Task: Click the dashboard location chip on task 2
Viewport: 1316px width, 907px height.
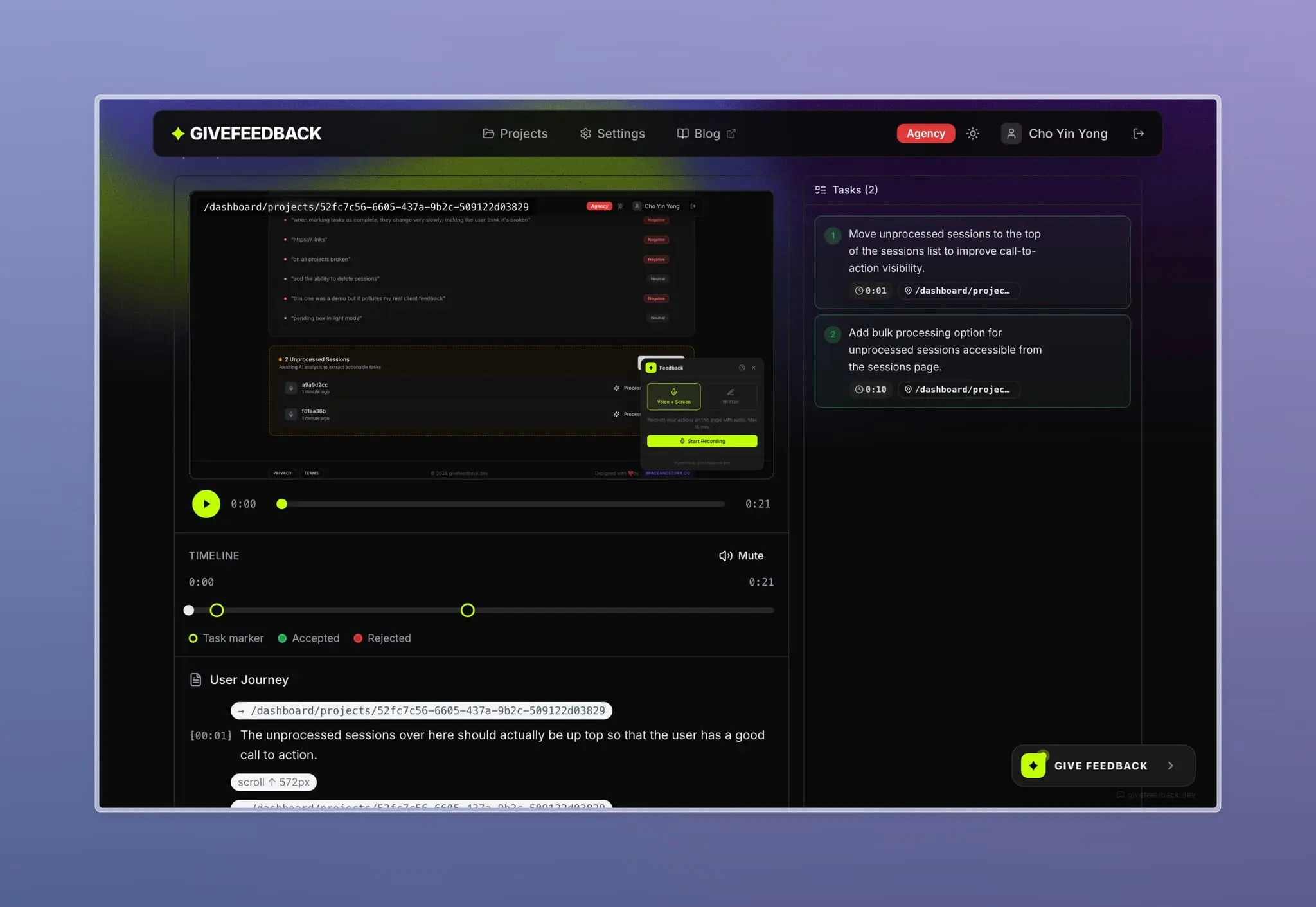Action: [x=958, y=390]
